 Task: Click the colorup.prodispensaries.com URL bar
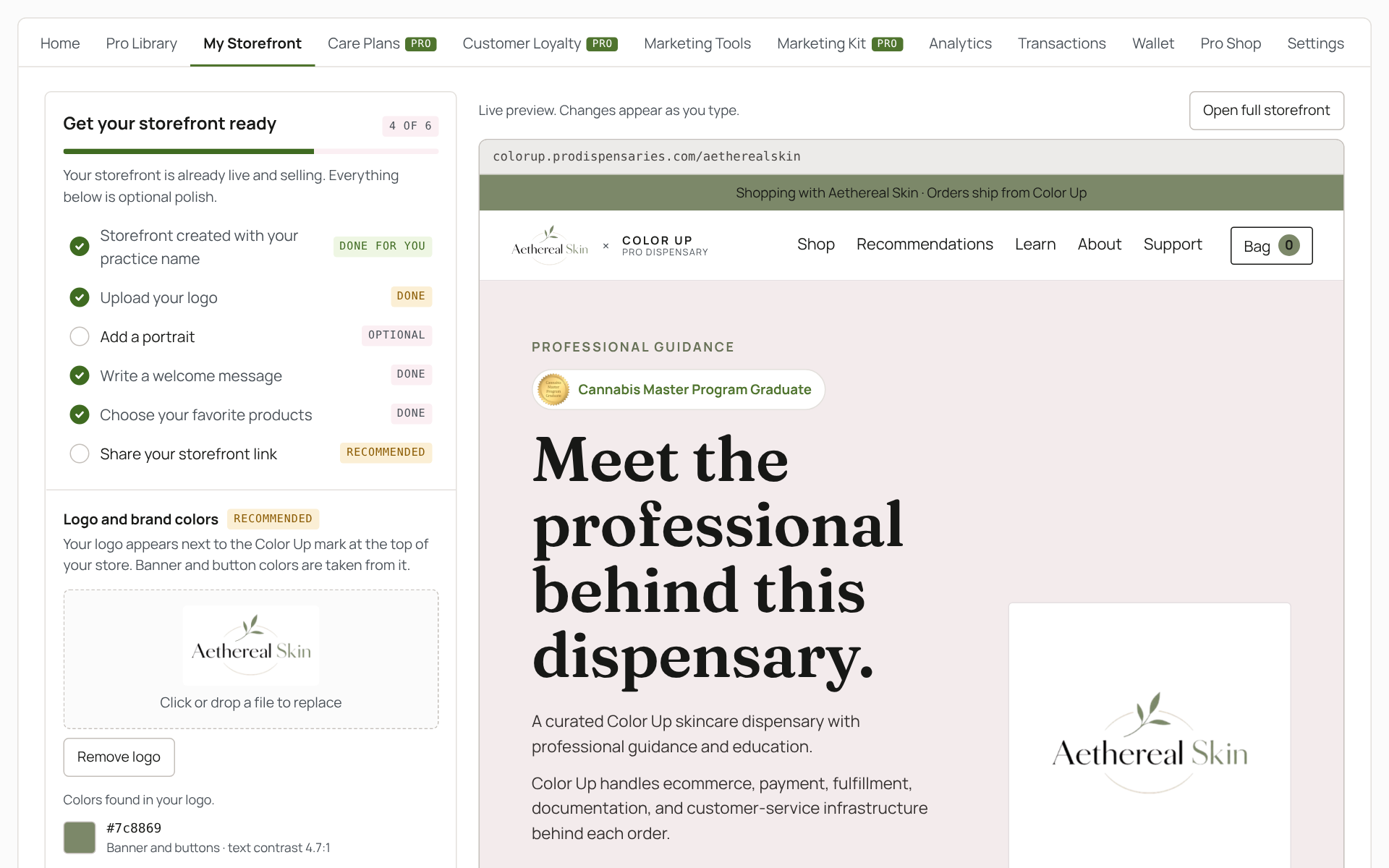point(911,157)
